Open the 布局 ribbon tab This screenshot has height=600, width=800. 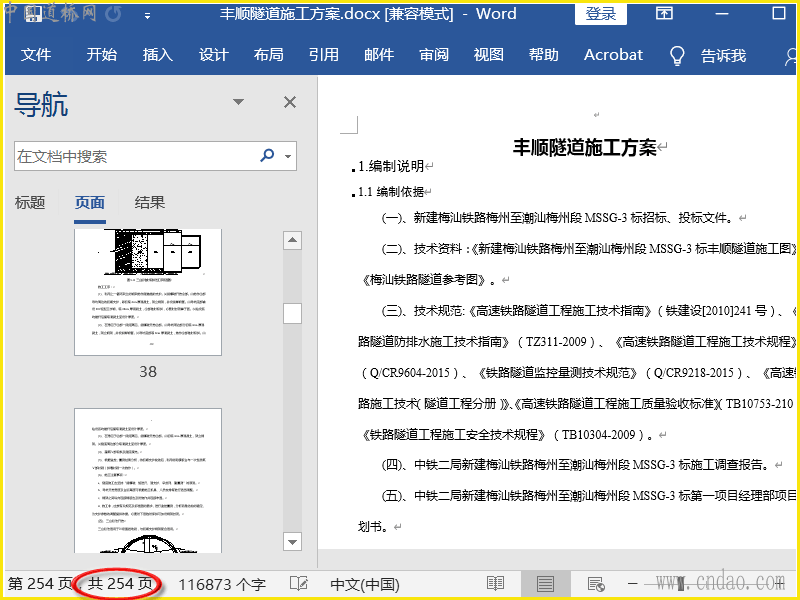[x=268, y=55]
